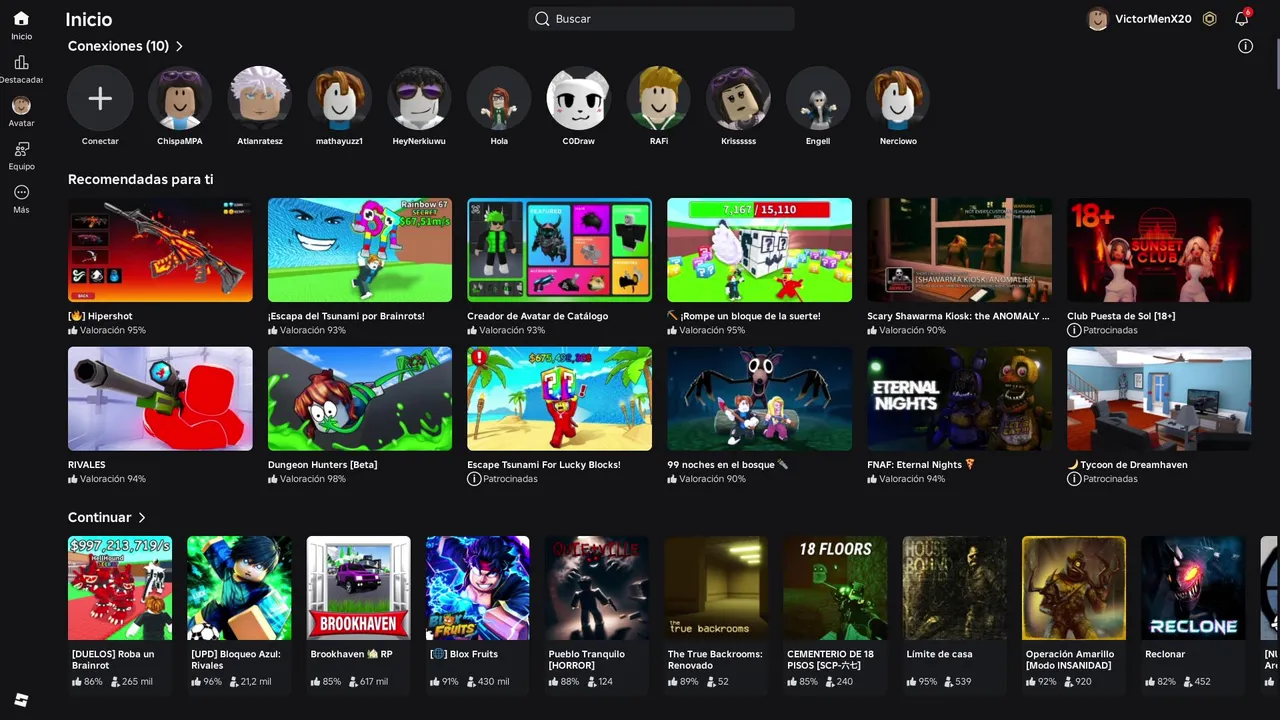Open C0Draw's avatar
Screen dimensions: 1280x720
pos(578,98)
